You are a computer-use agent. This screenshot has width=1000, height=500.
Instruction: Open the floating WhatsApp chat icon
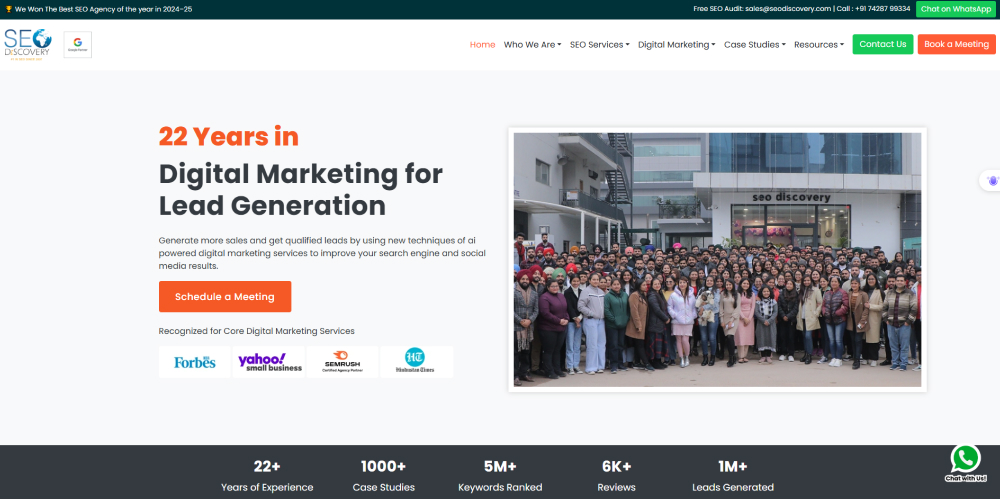pos(965,459)
